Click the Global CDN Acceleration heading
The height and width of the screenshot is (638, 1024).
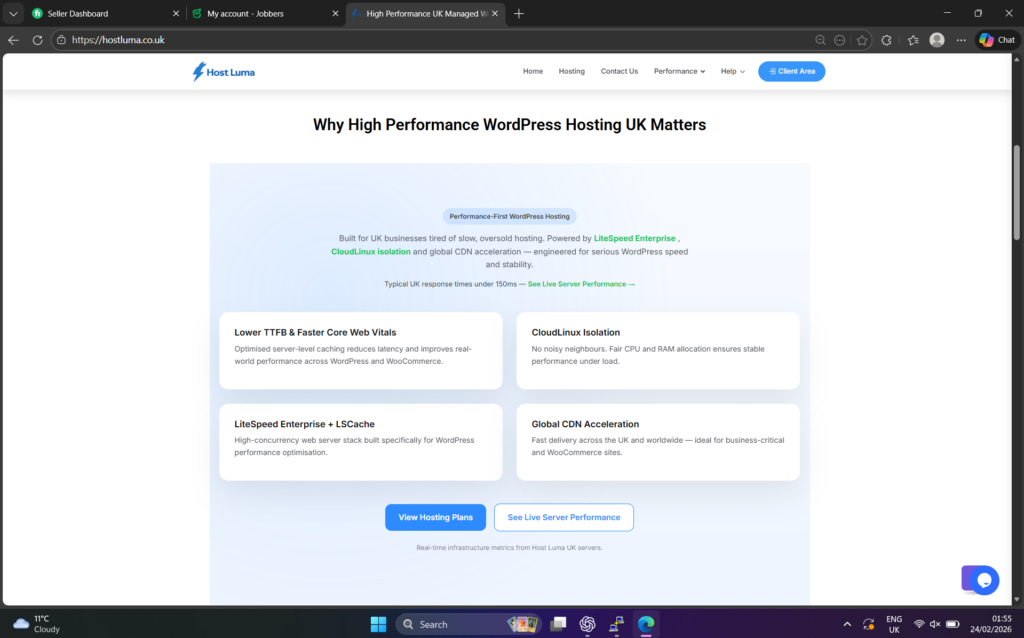584,424
